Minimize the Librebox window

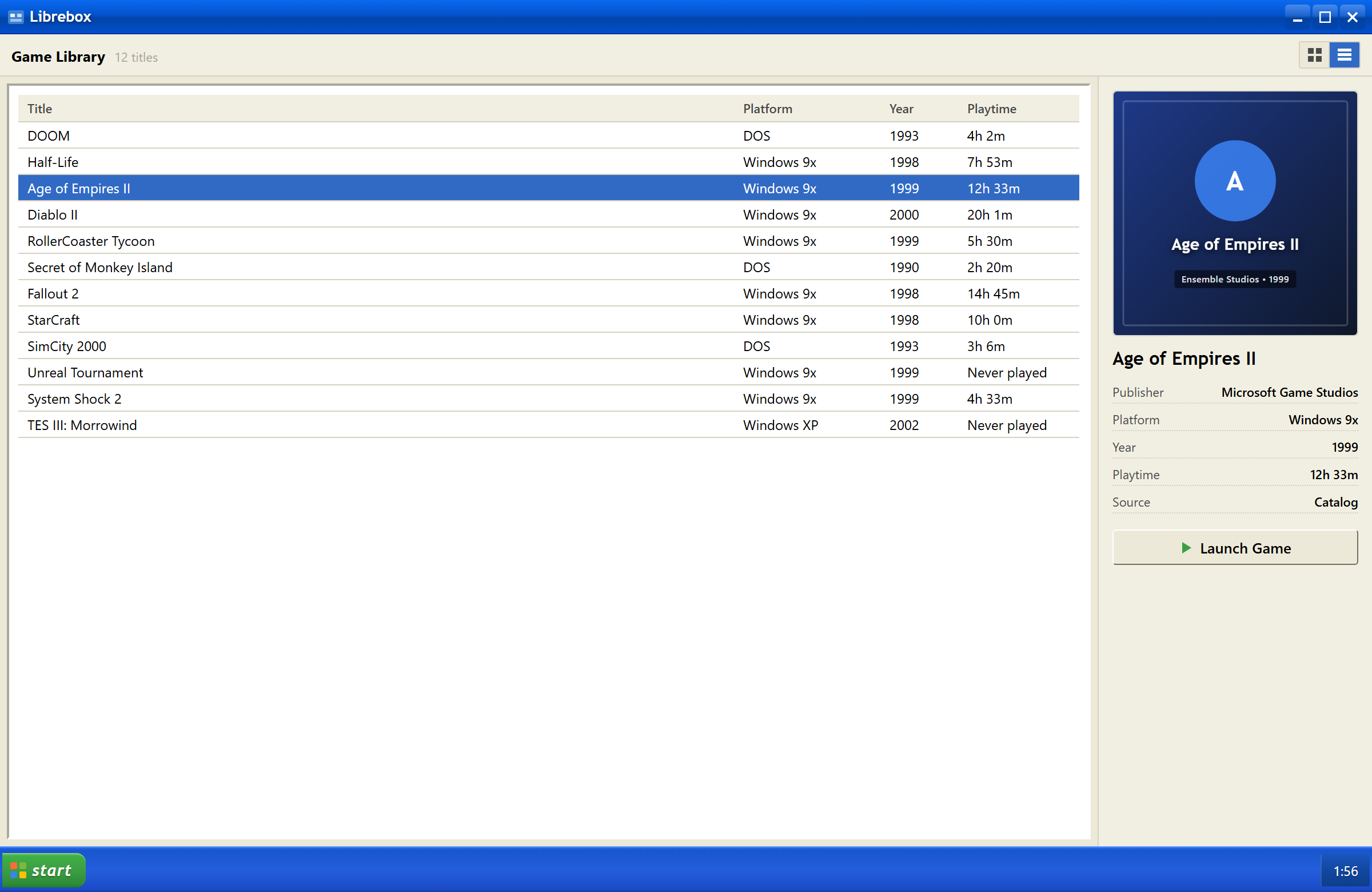pyautogui.click(x=1297, y=17)
